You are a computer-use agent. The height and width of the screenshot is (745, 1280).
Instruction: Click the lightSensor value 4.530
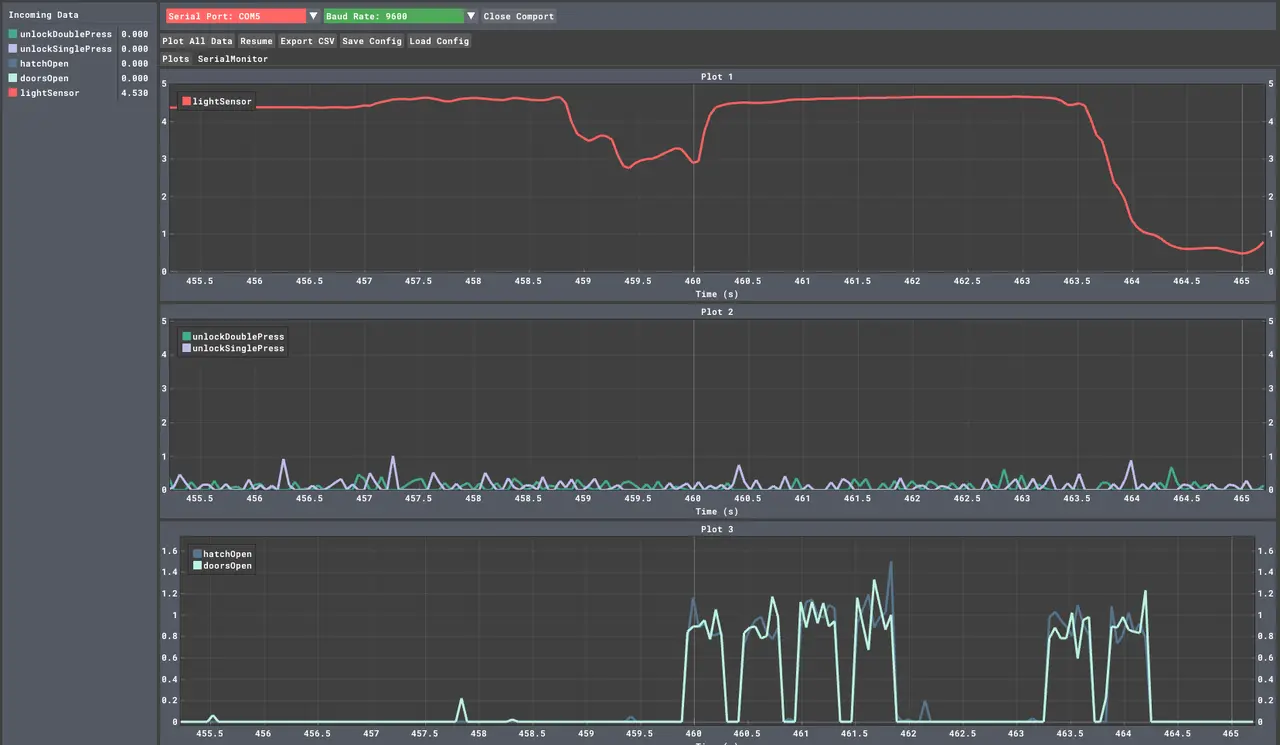[134, 93]
